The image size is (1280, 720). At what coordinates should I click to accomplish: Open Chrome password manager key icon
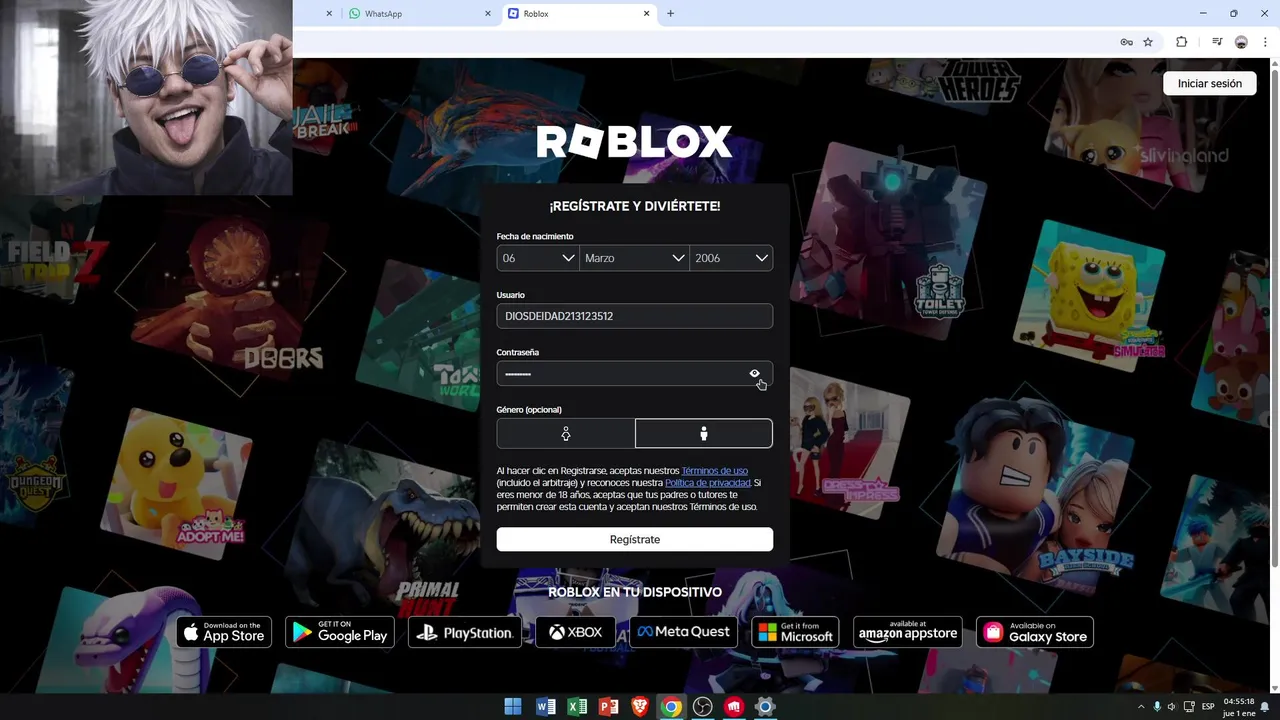pos(1126,42)
